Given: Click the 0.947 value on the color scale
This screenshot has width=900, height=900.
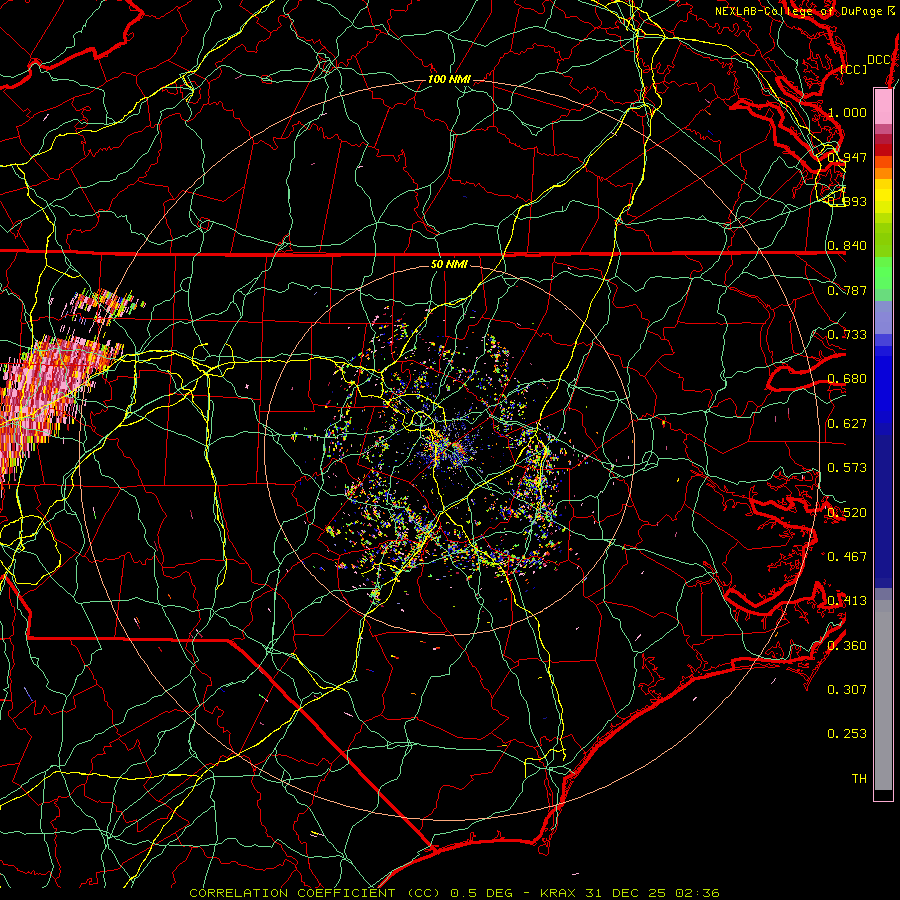Looking at the screenshot, I should (847, 157).
